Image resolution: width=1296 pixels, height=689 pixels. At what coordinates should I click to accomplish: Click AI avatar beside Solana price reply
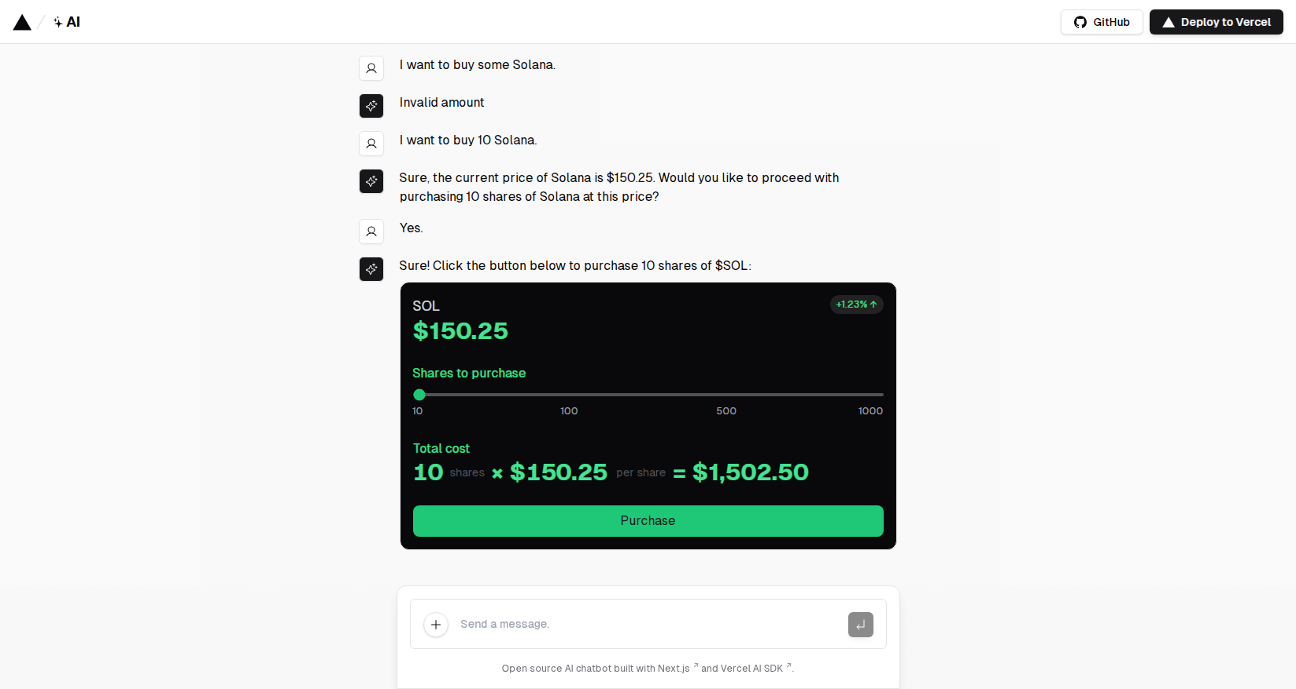click(371, 181)
